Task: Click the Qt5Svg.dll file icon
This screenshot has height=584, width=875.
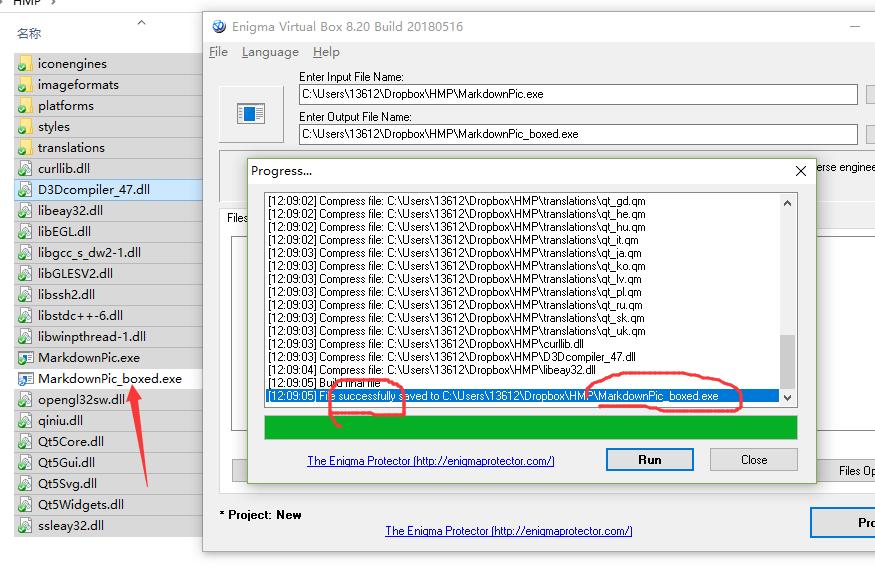Action: [25, 484]
